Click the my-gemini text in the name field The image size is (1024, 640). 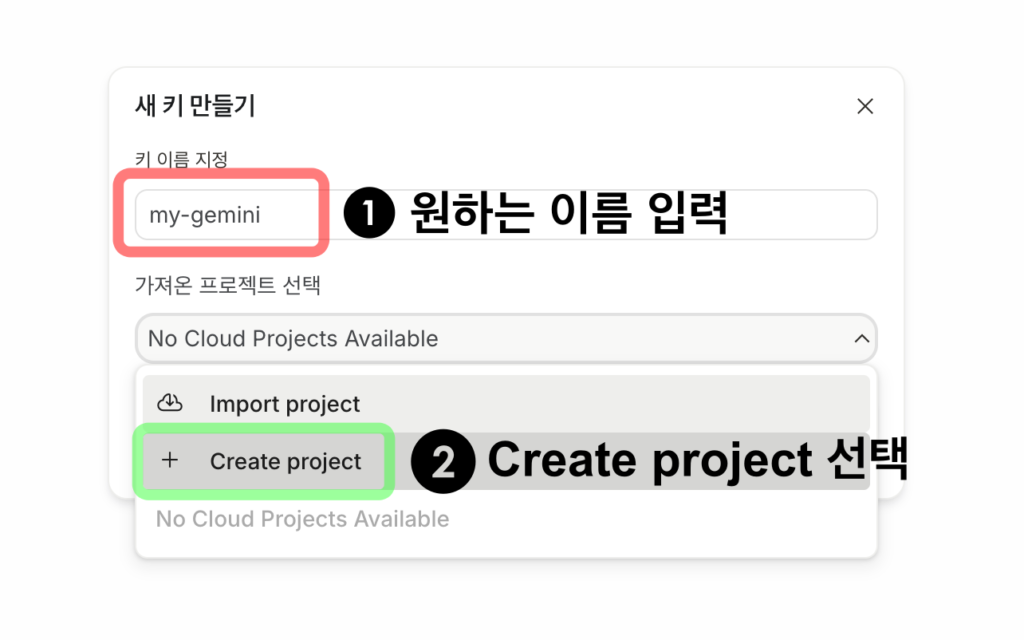[205, 214]
